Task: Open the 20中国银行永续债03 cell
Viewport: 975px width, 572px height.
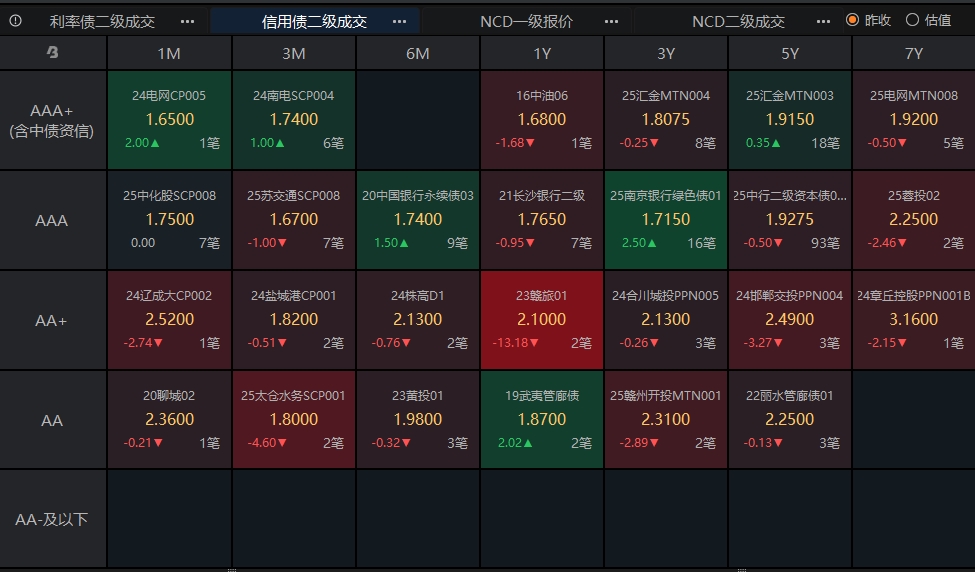Action: coord(418,220)
